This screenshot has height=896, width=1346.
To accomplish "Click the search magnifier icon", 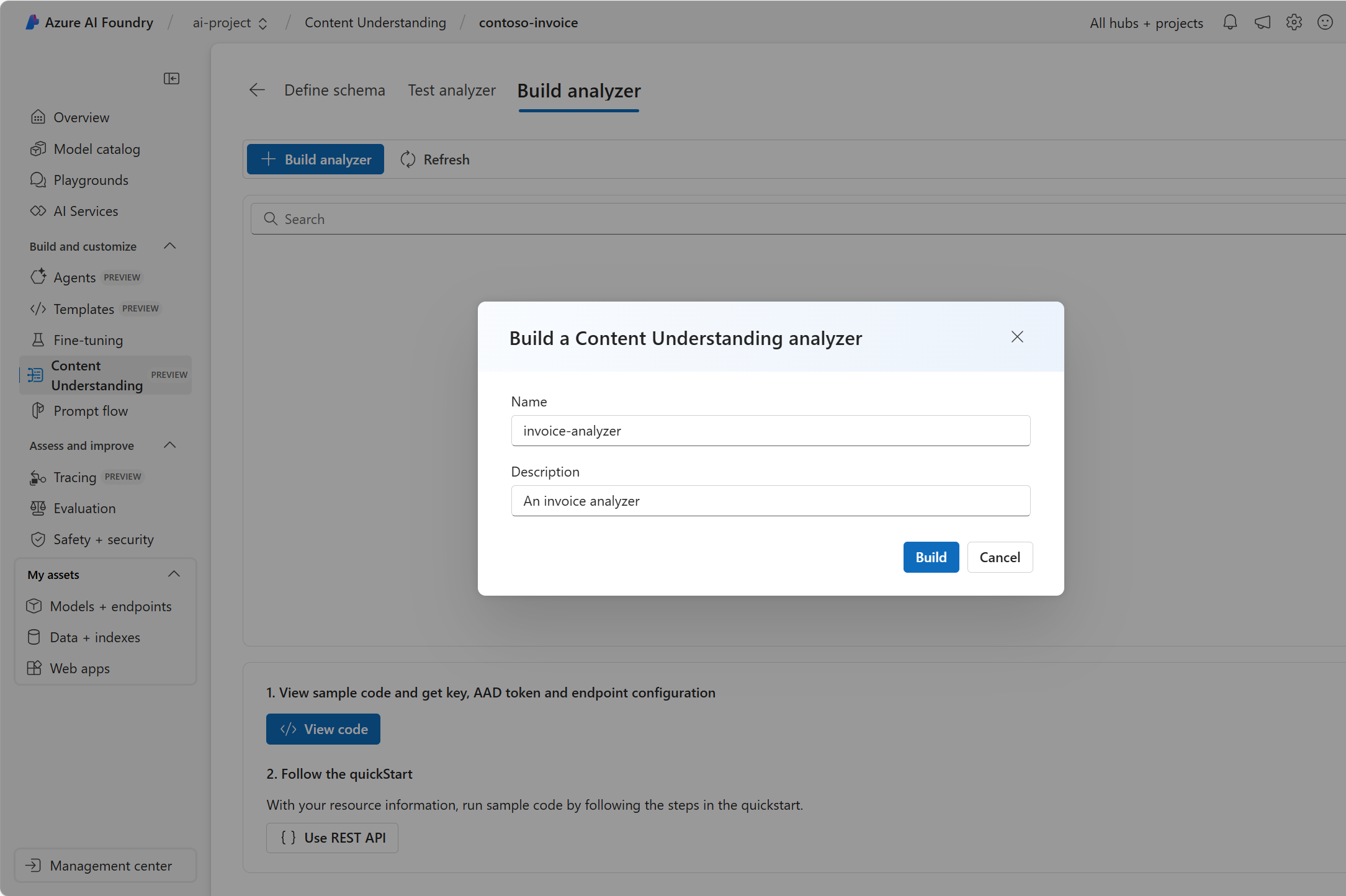I will pos(271,219).
